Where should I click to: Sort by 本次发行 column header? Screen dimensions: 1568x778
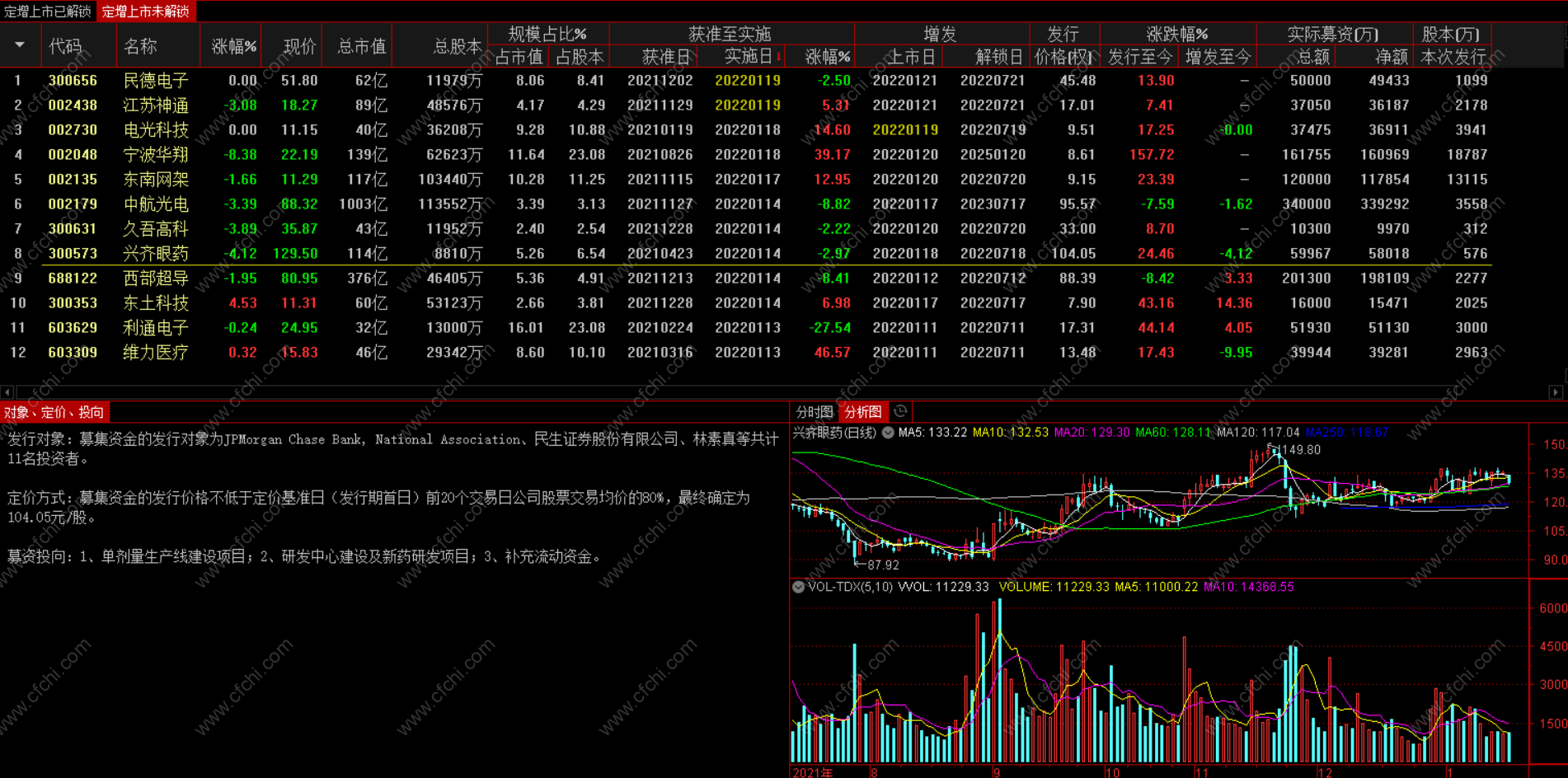1453,57
